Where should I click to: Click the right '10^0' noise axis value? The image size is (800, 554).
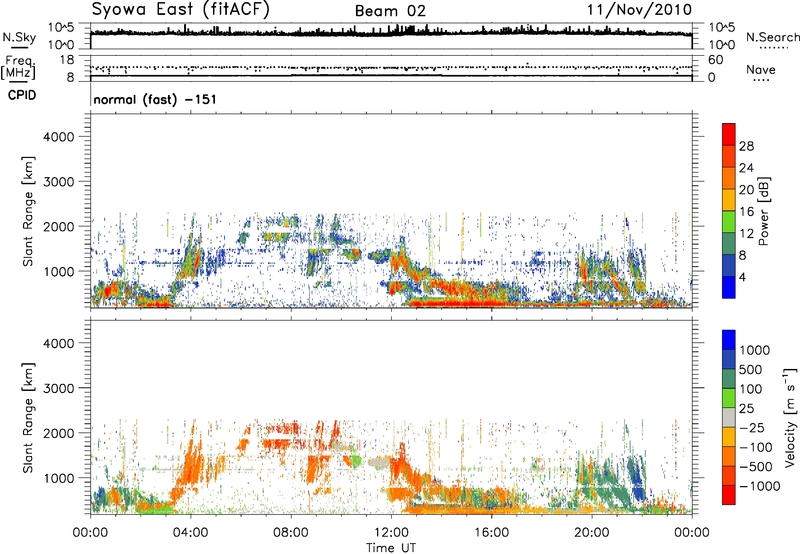[722, 45]
